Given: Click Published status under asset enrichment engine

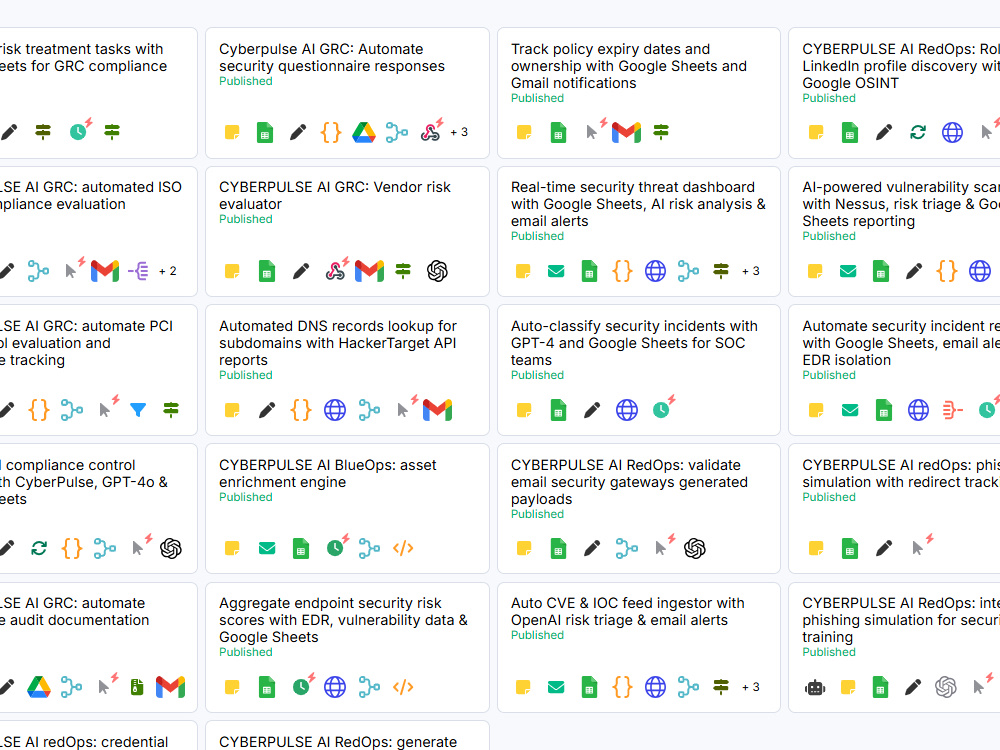Looking at the screenshot, I should pyautogui.click(x=246, y=497).
